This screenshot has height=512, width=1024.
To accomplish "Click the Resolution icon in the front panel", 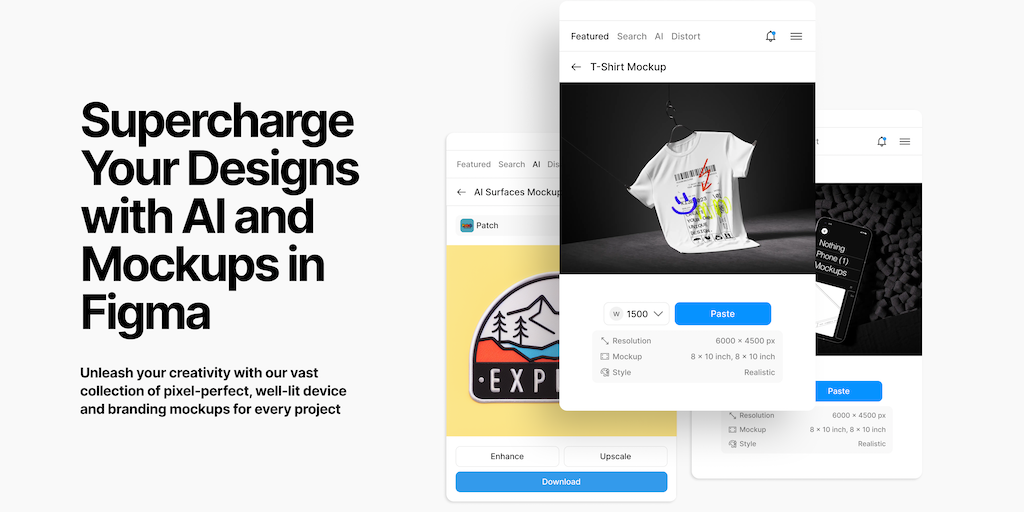I will coord(605,341).
